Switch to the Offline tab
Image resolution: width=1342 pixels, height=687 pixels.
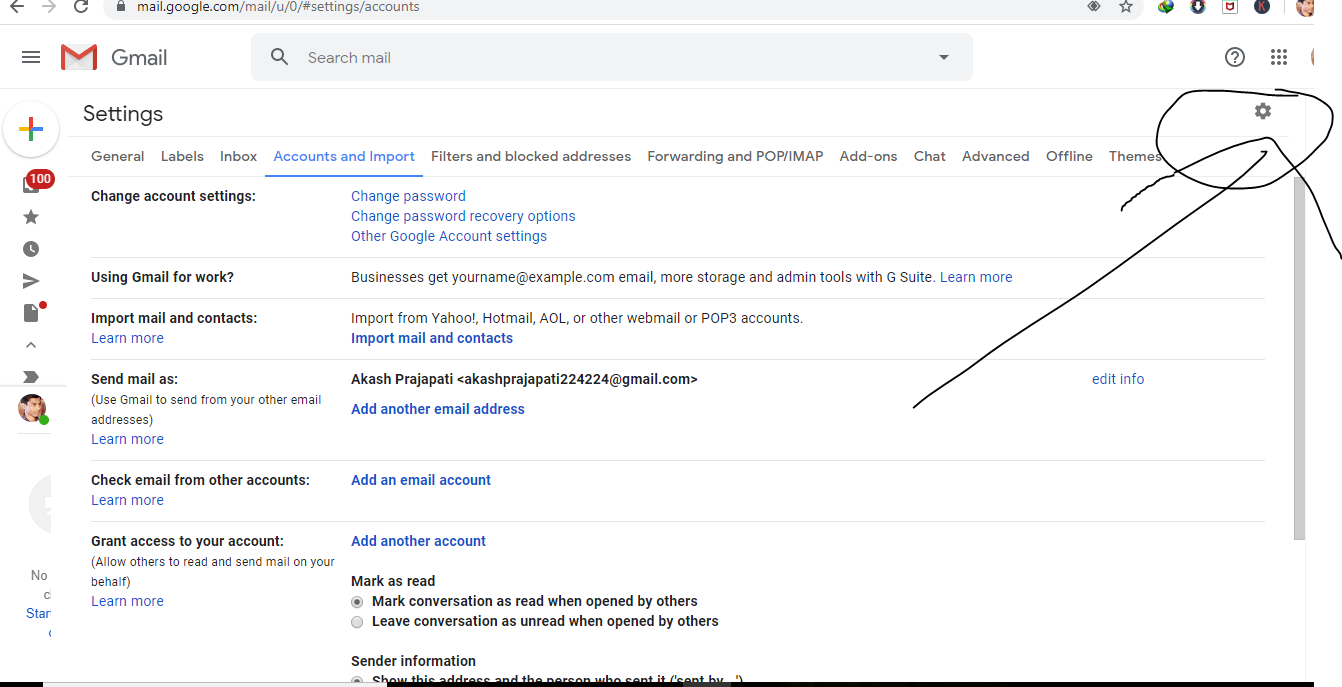pyautogui.click(x=1069, y=156)
